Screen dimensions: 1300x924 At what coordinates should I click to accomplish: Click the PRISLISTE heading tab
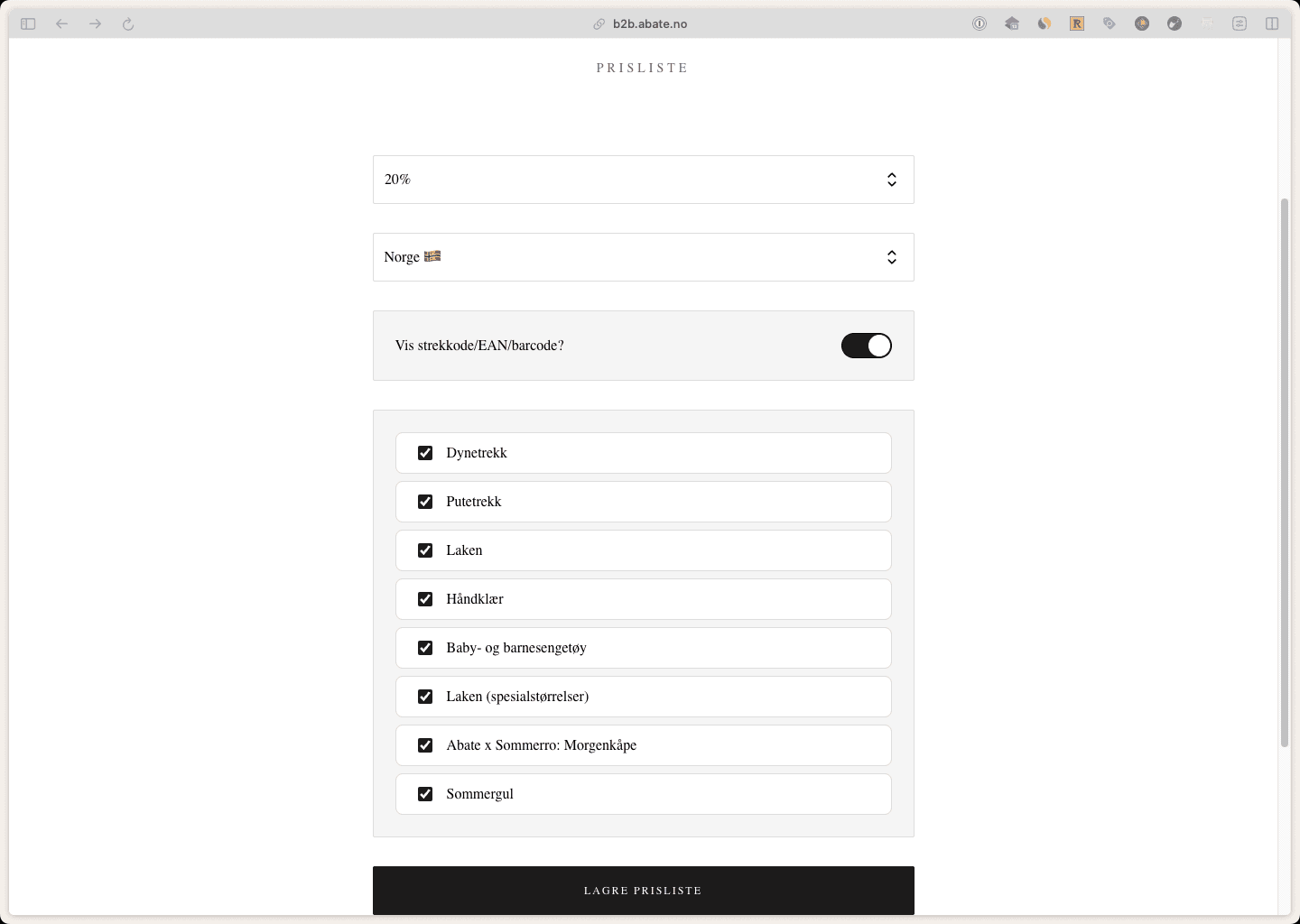click(x=642, y=68)
